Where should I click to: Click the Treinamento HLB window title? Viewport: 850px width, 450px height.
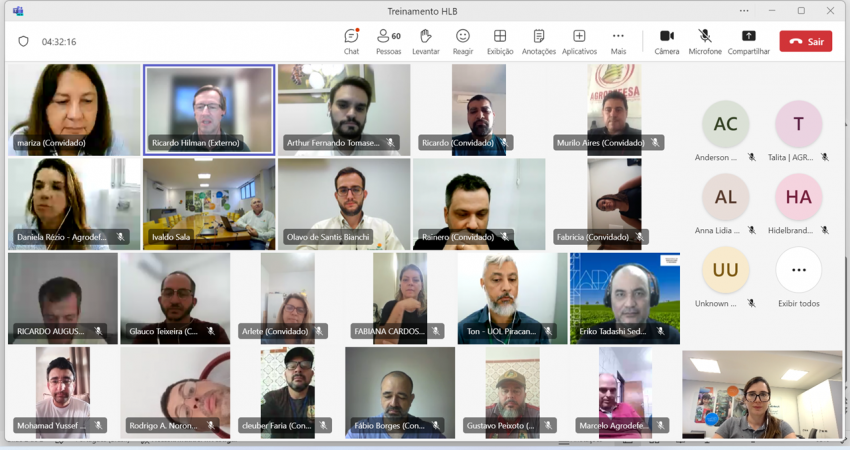[x=422, y=11]
